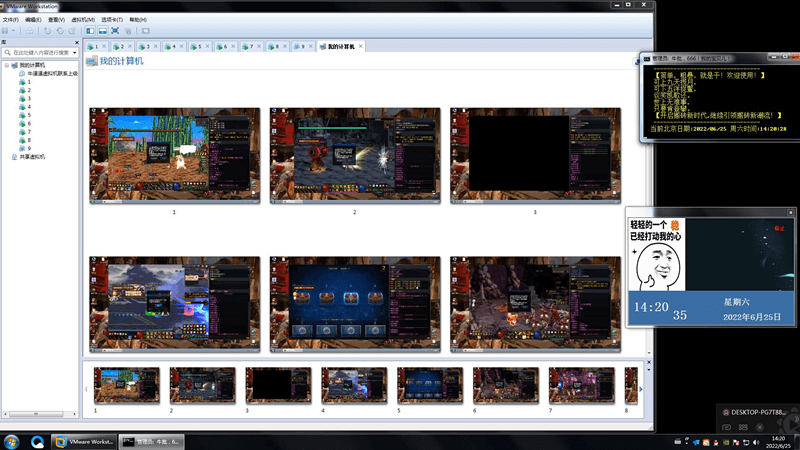Screen dimensions: 800x450
Task: Enter full screen mode via toolbar icon
Action: [x=115, y=31]
